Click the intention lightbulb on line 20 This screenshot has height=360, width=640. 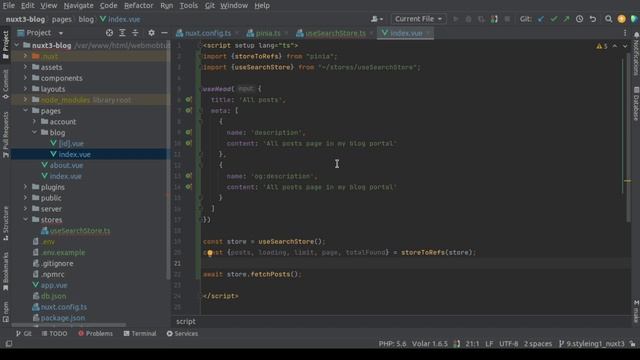210,253
